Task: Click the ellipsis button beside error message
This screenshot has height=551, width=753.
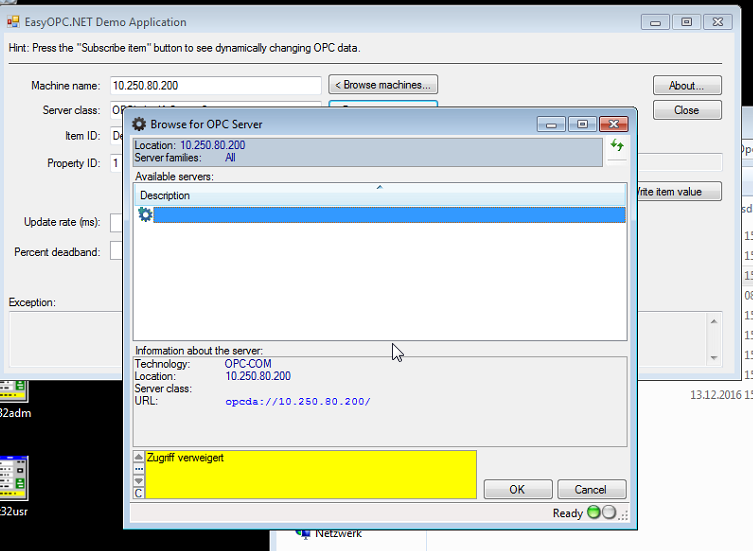Action: (139, 468)
